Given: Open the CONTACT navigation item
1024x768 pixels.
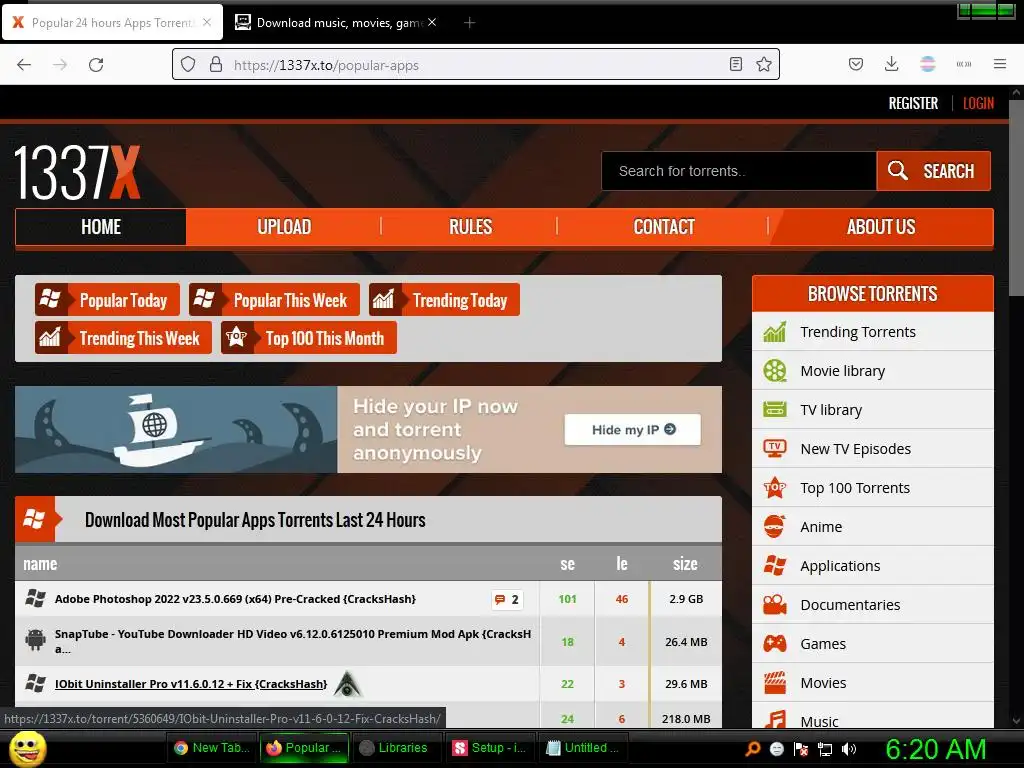Looking at the screenshot, I should (x=664, y=227).
